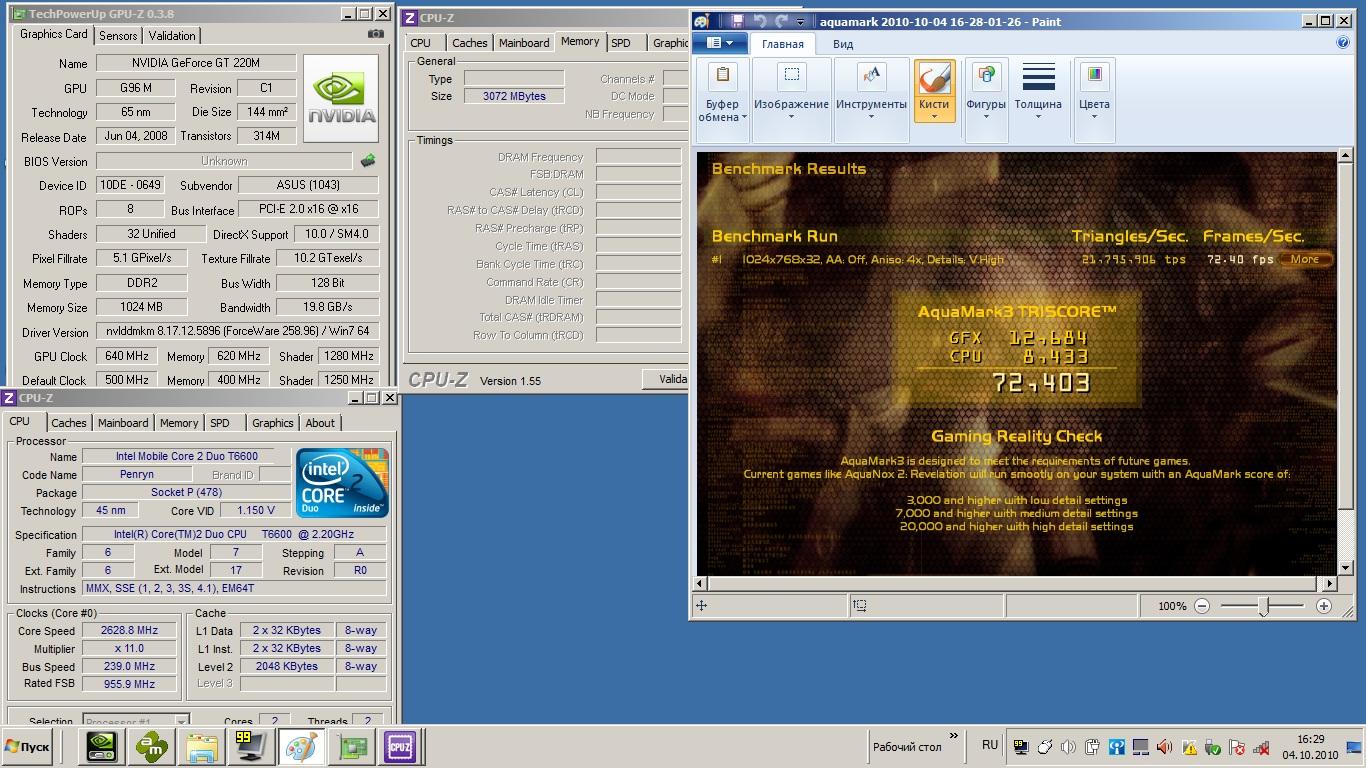Click the RU language indicator
Screen dimensions: 1366x768
coord(990,745)
